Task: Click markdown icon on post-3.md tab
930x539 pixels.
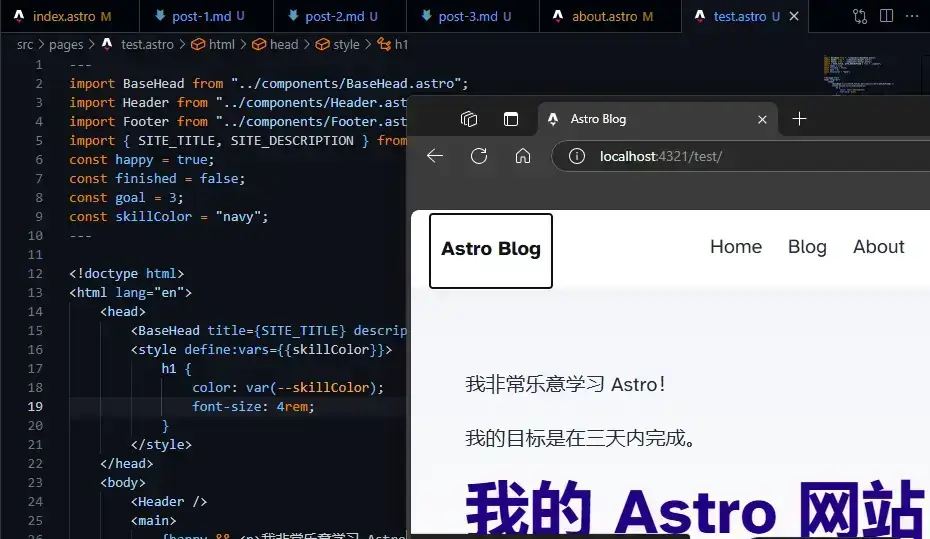Action: click(426, 16)
